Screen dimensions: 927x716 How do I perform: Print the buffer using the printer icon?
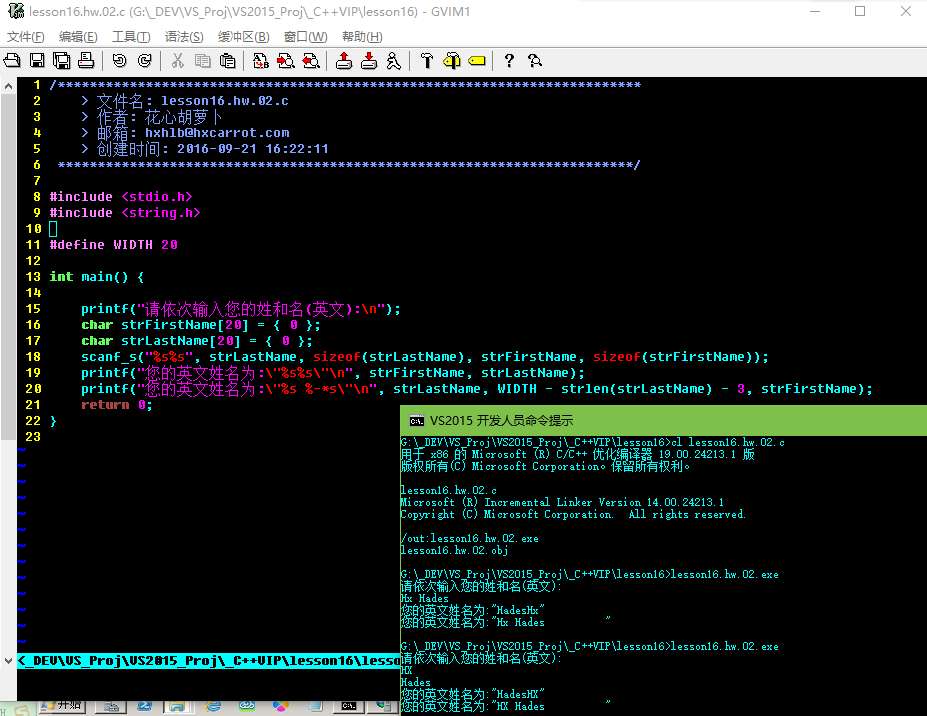[86, 60]
